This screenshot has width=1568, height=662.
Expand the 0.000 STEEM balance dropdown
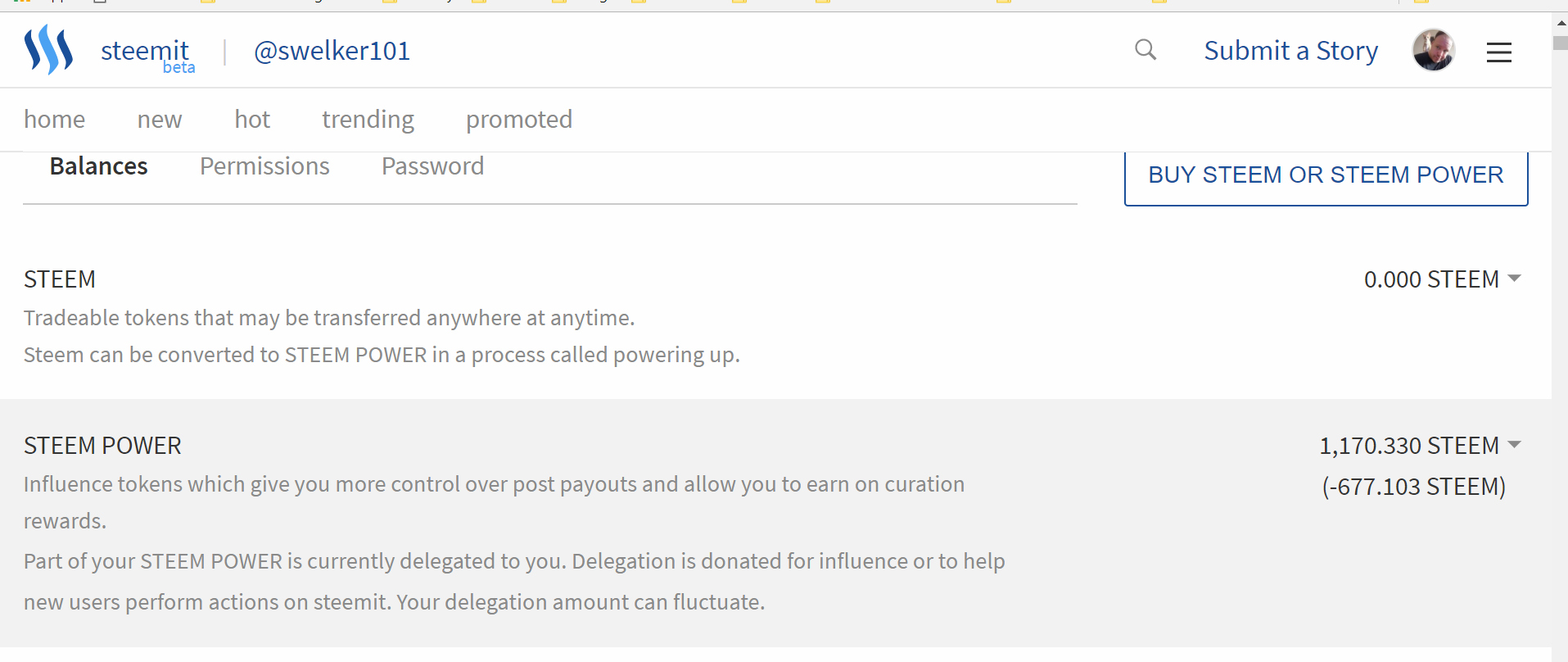1442,279
